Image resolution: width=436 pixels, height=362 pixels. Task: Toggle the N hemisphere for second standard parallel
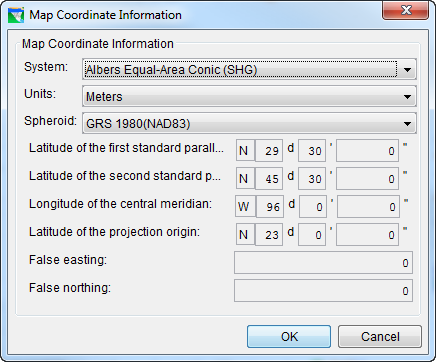[x=245, y=178]
